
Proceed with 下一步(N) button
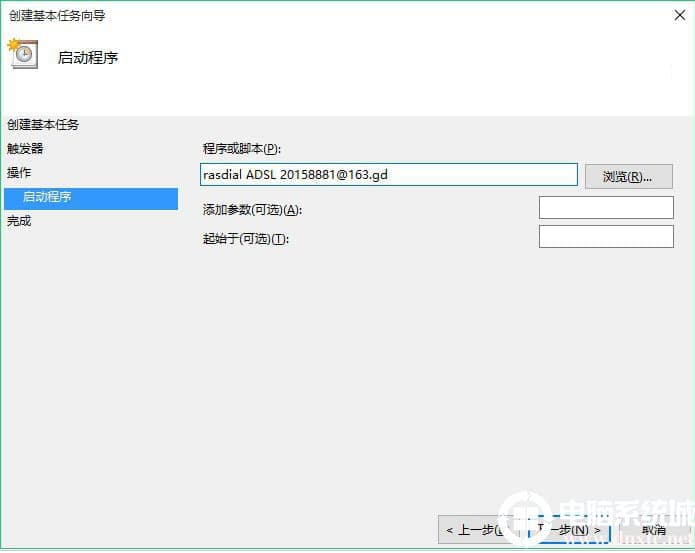pyautogui.click(x=570, y=530)
